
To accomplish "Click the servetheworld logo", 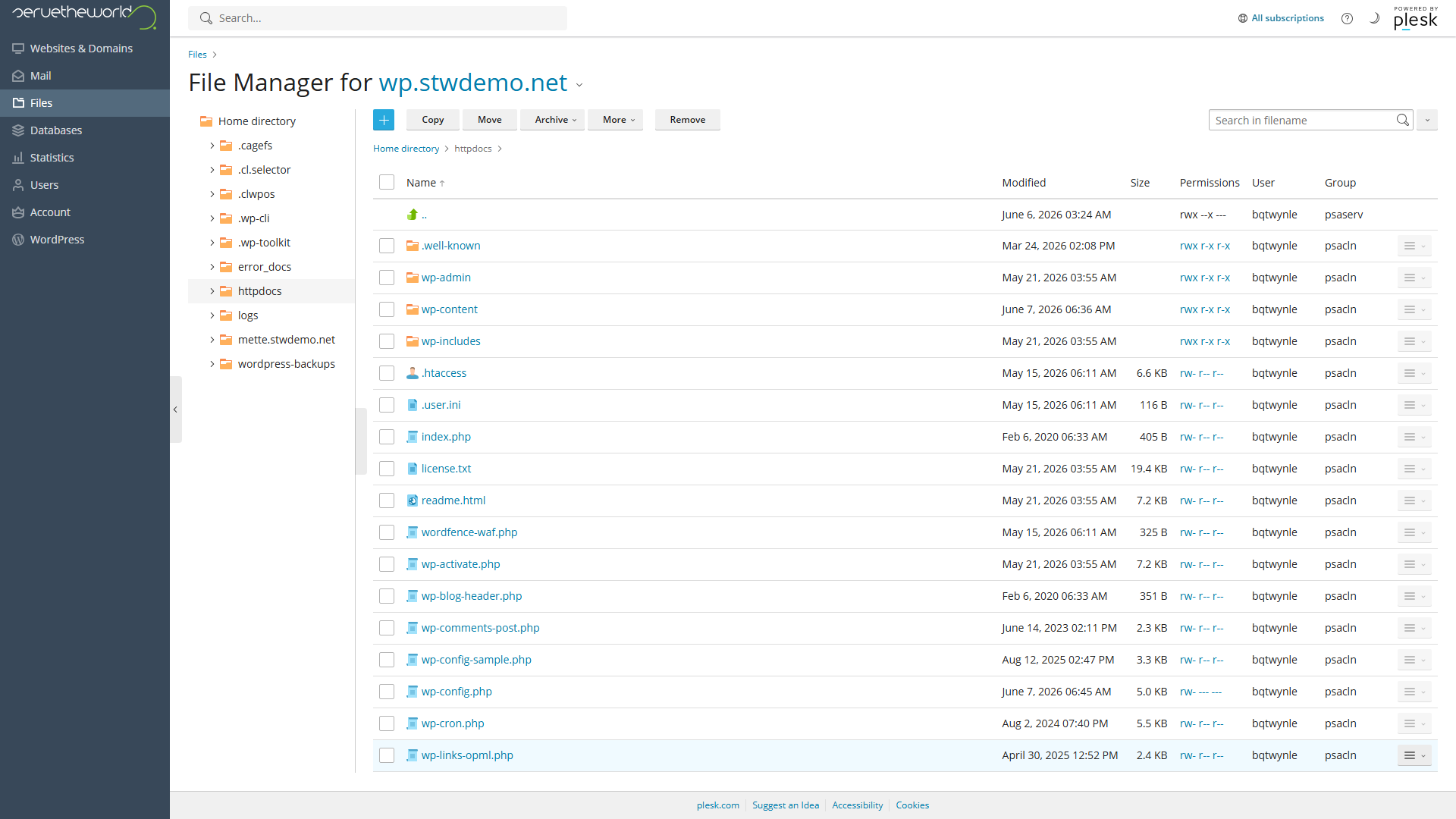I will [x=83, y=15].
